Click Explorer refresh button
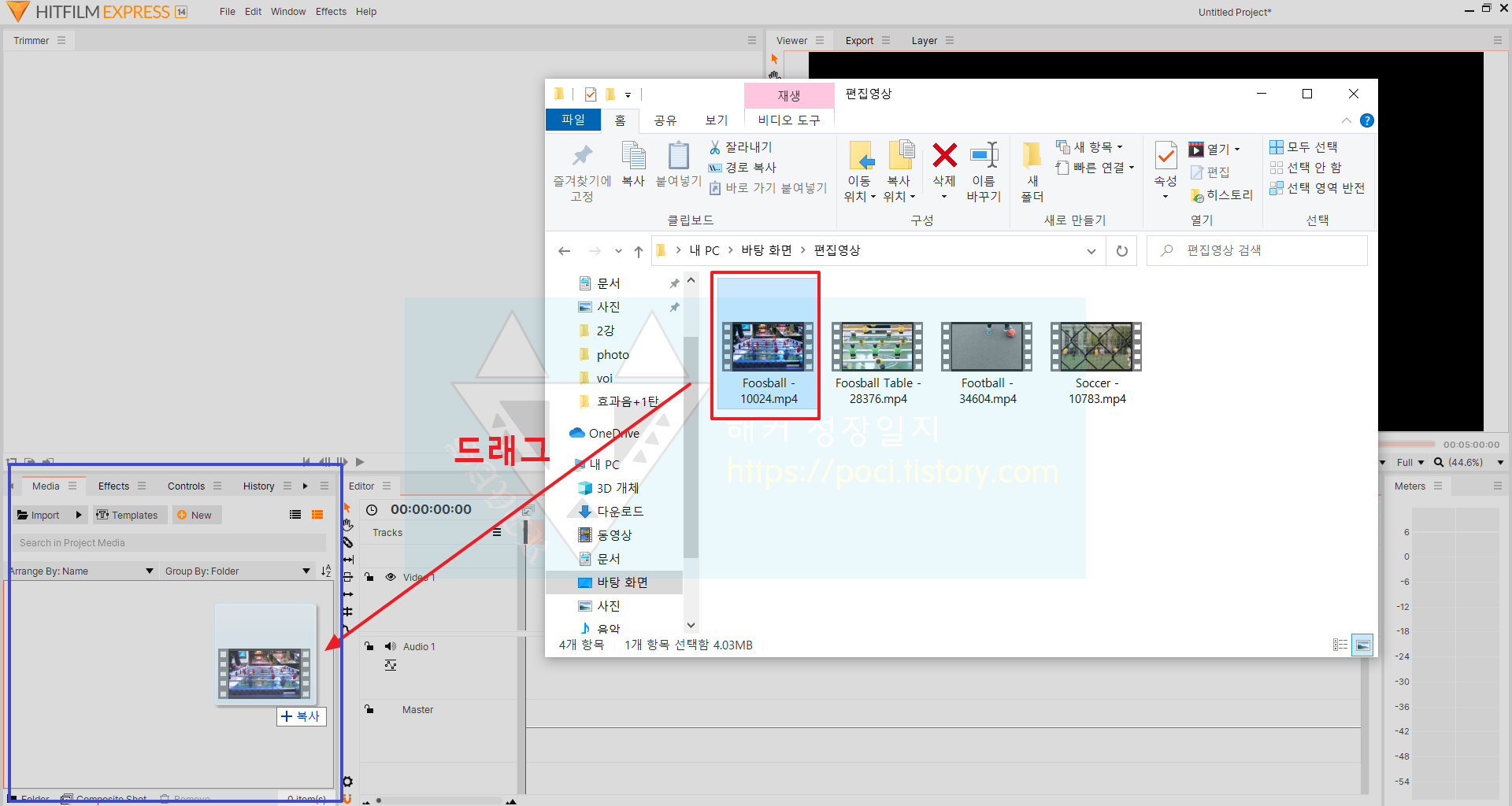The image size is (1512, 806). (1122, 251)
